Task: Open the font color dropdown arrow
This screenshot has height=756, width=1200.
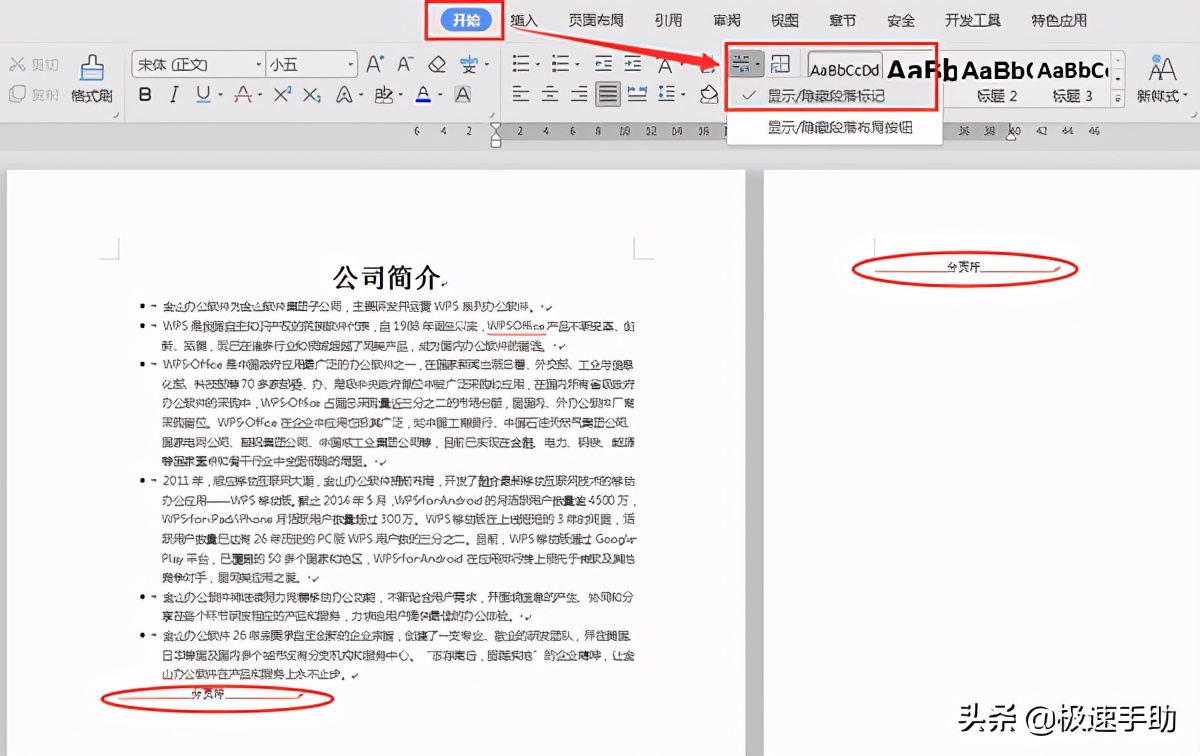Action: [x=439, y=95]
